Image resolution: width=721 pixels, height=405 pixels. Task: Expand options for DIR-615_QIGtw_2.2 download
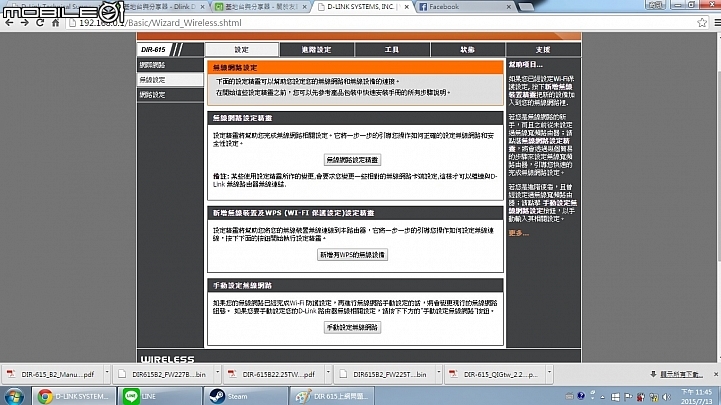(549, 375)
